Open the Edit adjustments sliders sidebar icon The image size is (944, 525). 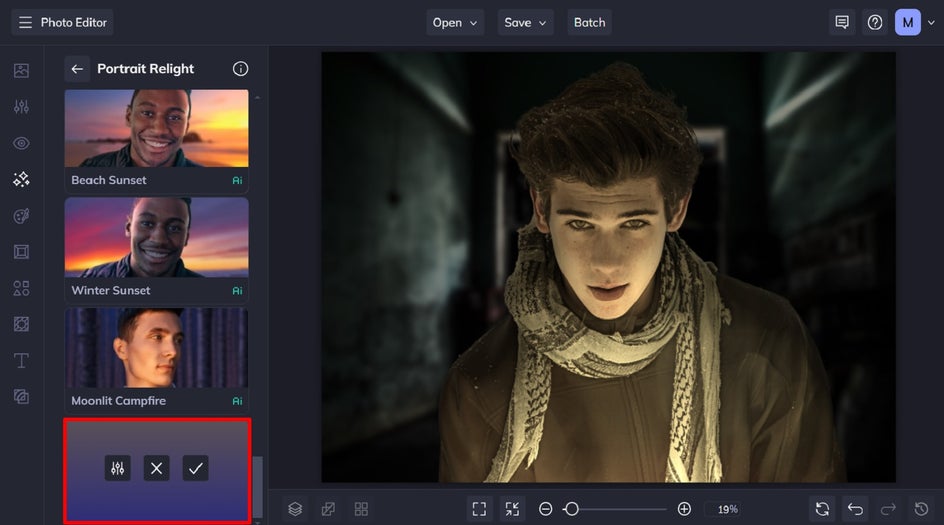(x=21, y=107)
